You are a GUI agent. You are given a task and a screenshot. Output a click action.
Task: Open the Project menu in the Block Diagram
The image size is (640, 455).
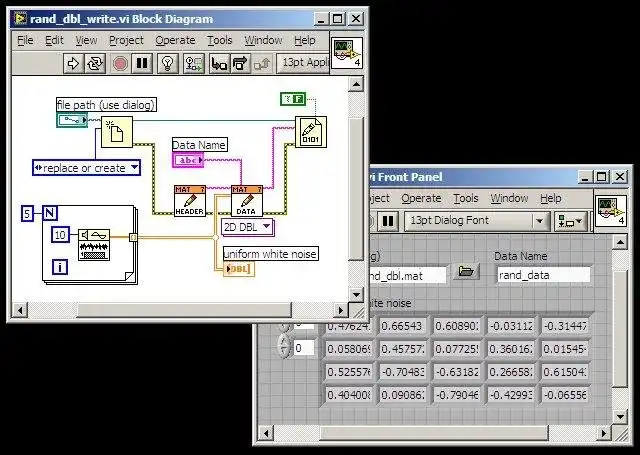pos(126,40)
